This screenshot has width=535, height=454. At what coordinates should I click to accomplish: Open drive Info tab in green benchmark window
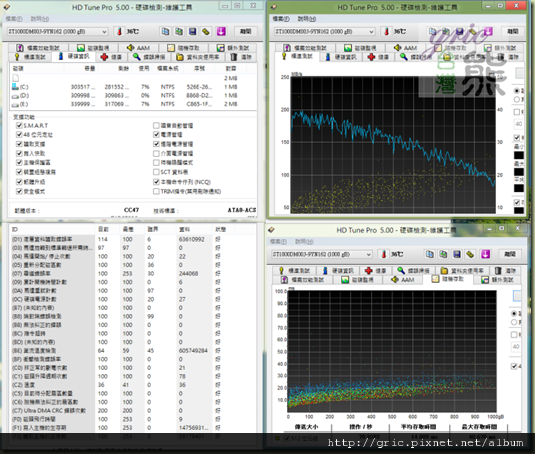pyautogui.click(x=342, y=57)
